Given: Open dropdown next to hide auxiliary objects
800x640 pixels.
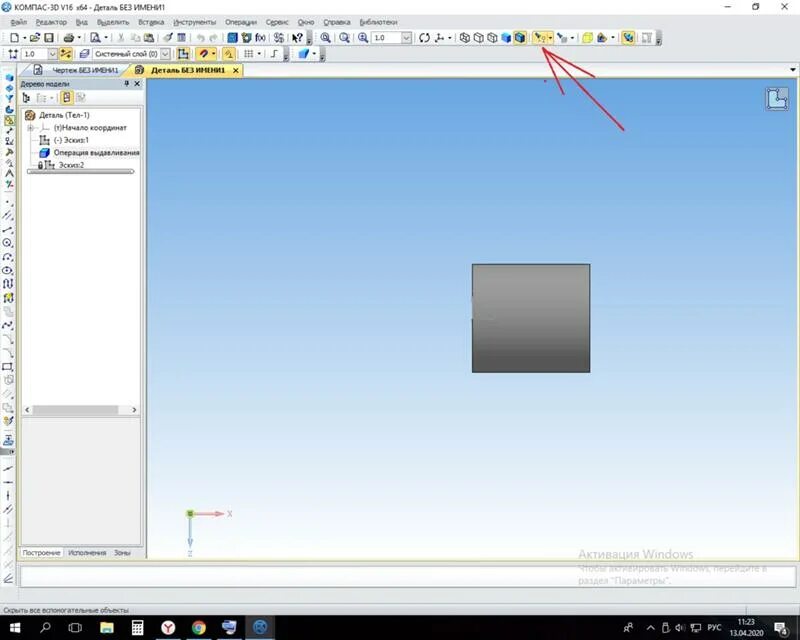Looking at the screenshot, I should click(550, 38).
